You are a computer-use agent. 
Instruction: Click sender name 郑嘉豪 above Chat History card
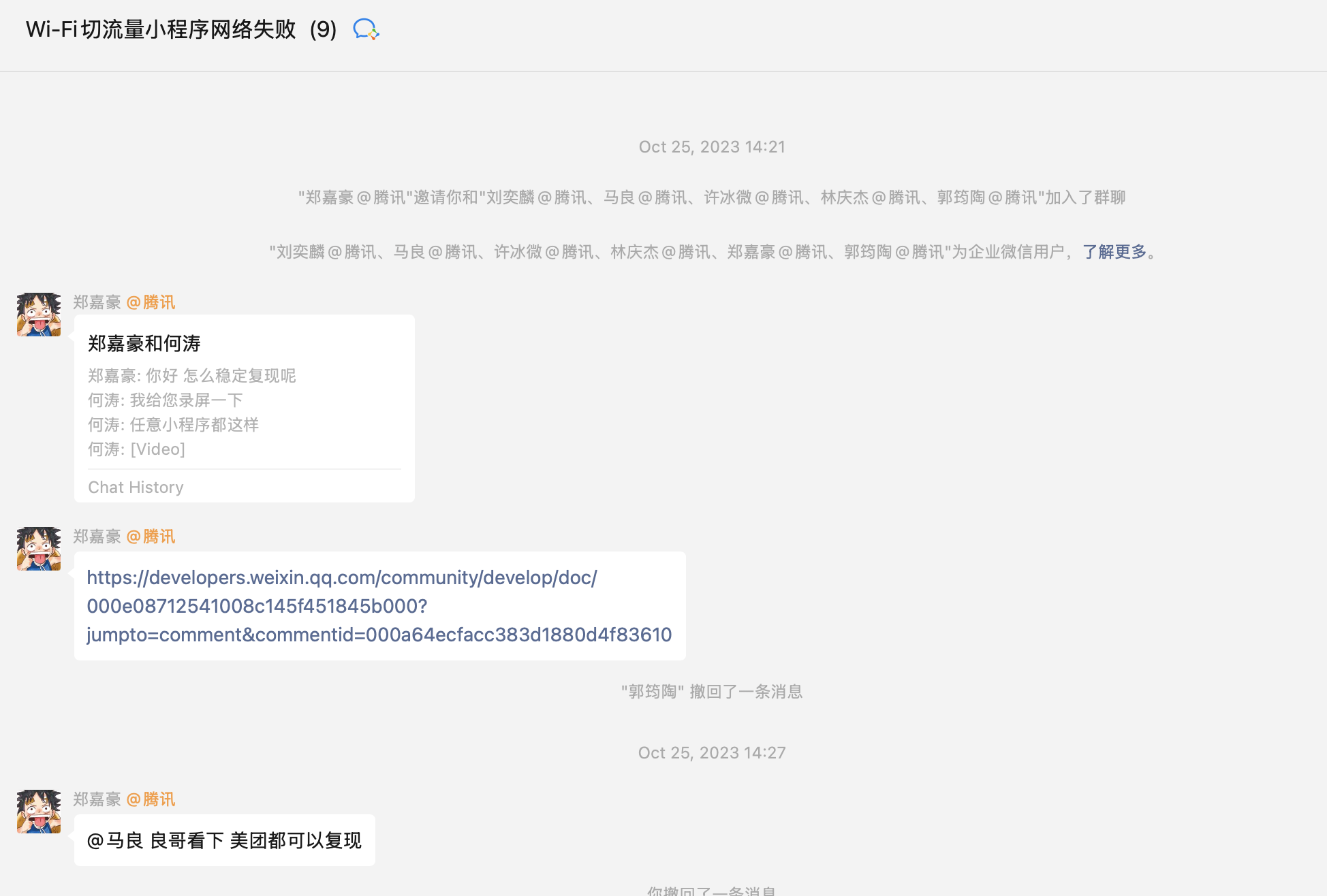tap(97, 302)
